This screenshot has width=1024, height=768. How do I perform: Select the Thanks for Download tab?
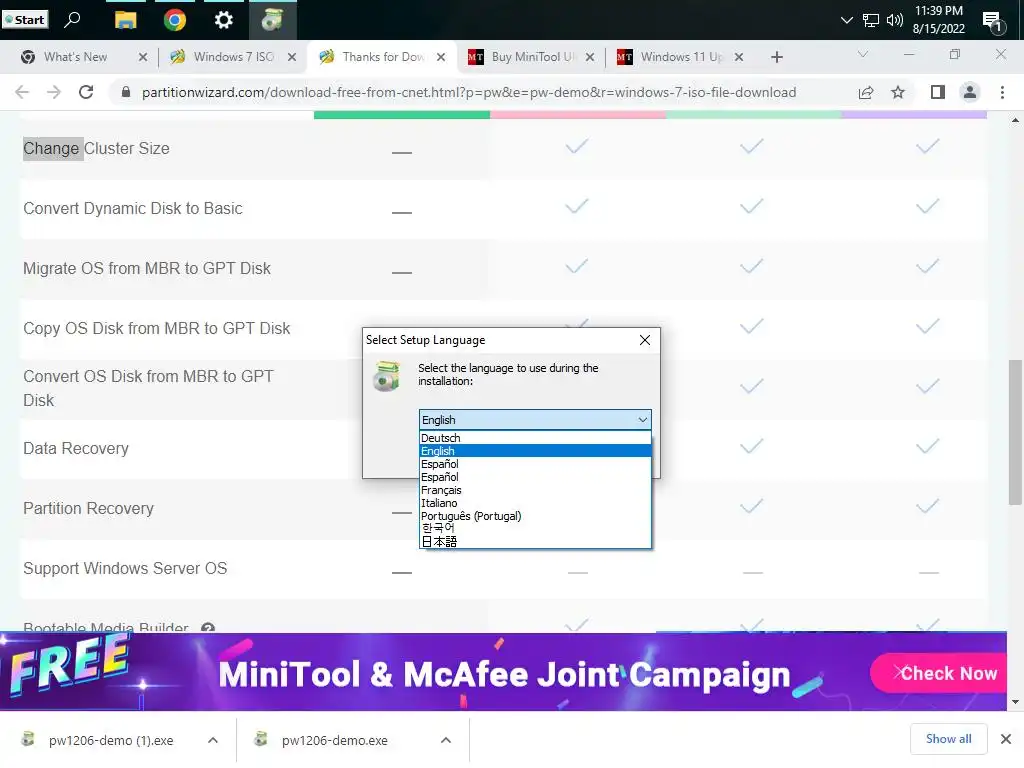(383, 57)
